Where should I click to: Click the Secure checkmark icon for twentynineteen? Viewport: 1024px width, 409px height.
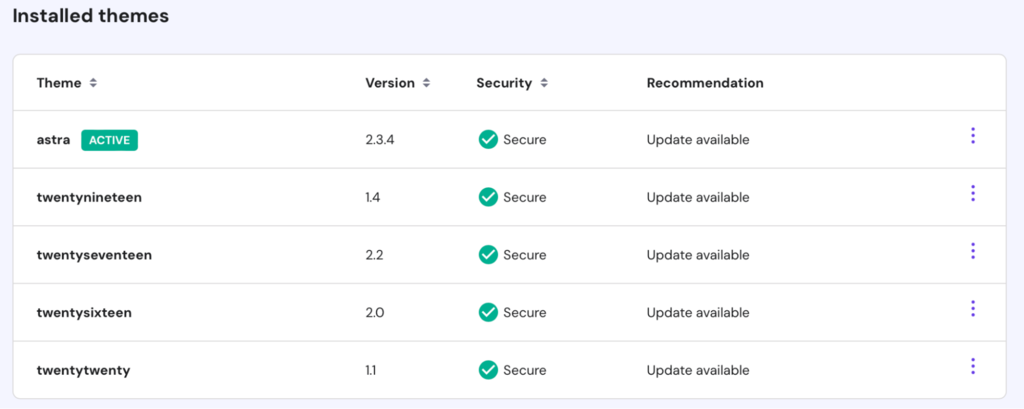click(488, 197)
